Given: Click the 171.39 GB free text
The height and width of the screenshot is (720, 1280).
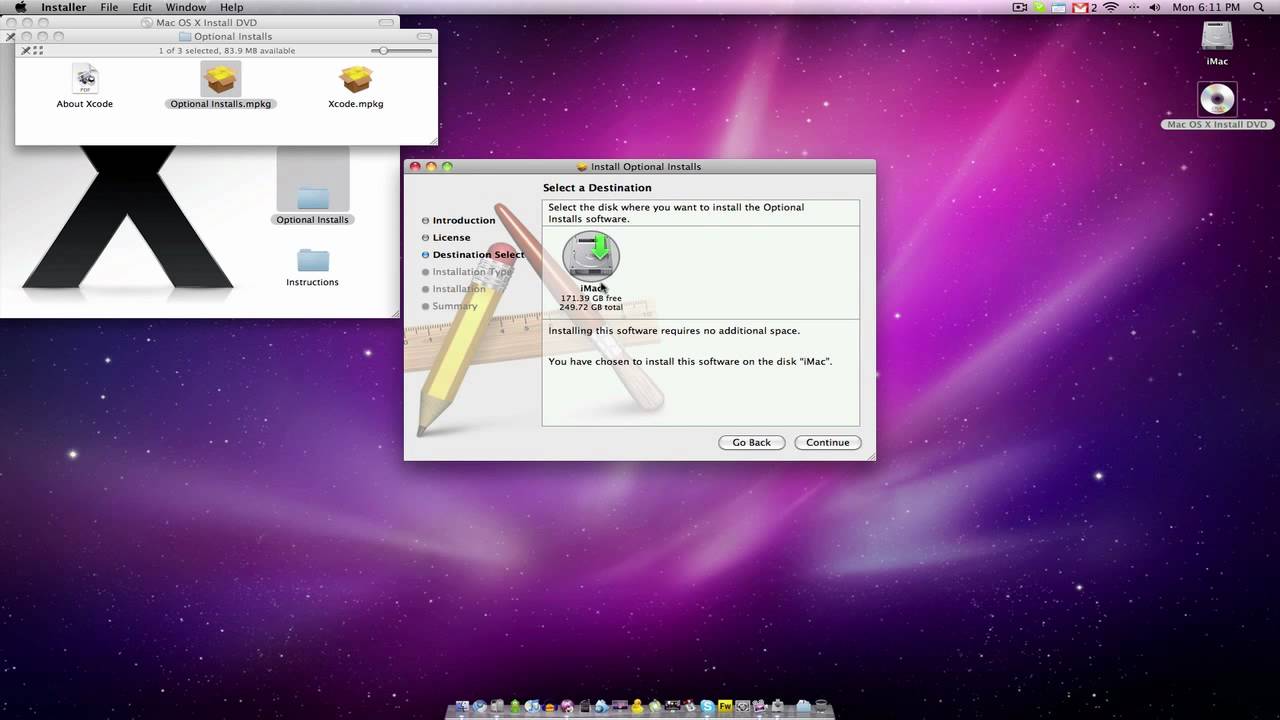Looking at the screenshot, I should click(591, 298).
